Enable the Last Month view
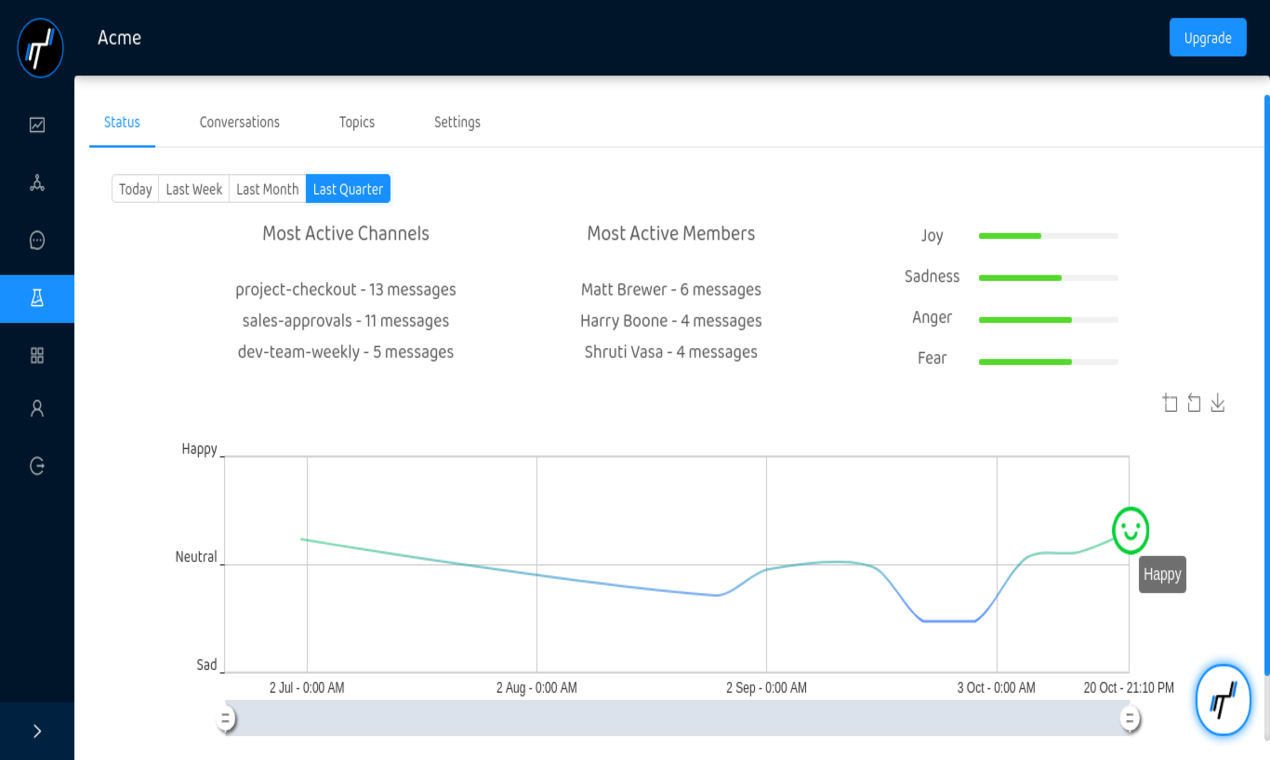 (266, 188)
